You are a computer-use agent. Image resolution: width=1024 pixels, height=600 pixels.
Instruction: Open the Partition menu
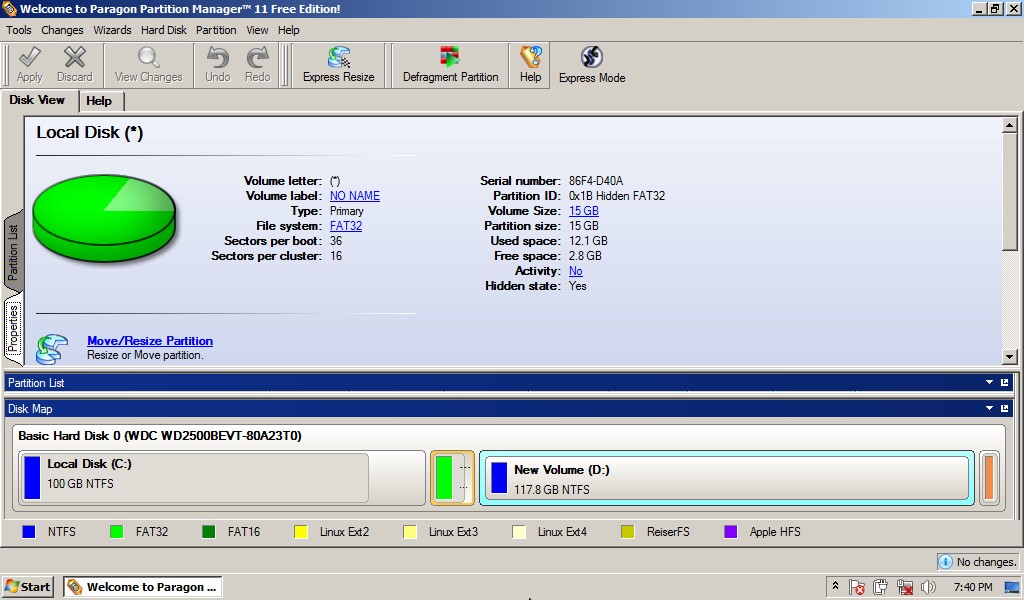tap(216, 30)
